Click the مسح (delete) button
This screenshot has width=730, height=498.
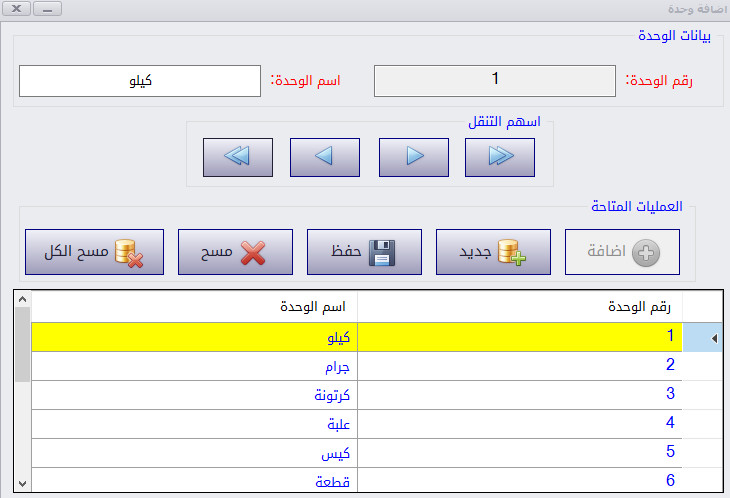click(236, 252)
